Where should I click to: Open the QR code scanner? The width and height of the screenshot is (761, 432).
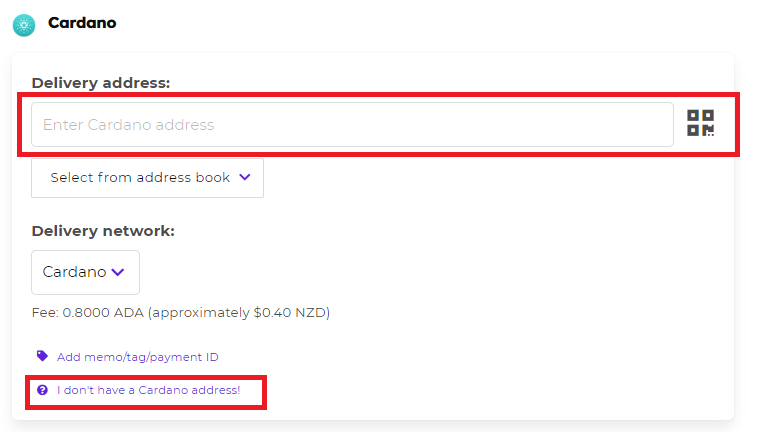(x=700, y=124)
